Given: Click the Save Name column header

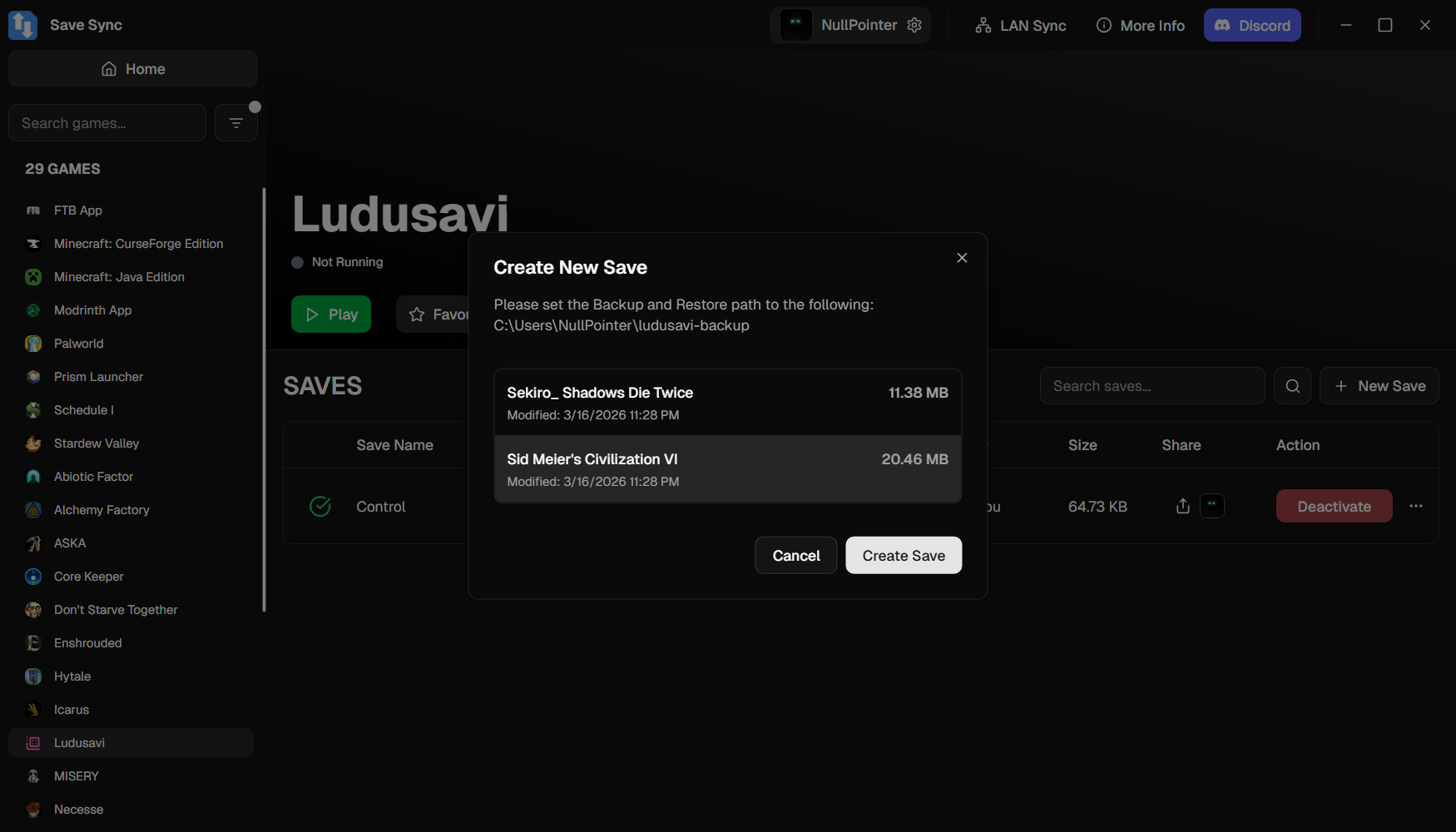Looking at the screenshot, I should pos(394,445).
